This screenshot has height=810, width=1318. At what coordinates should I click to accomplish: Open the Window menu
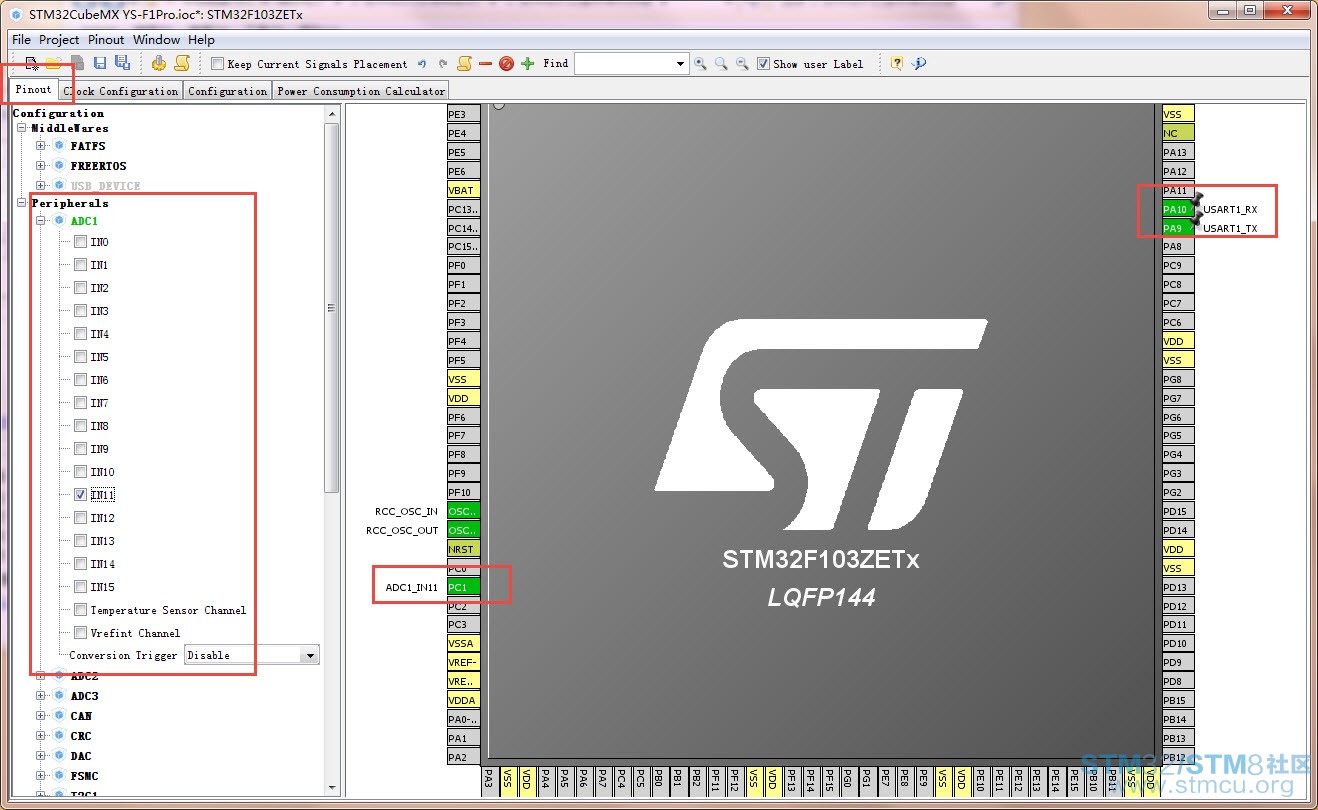(x=157, y=40)
